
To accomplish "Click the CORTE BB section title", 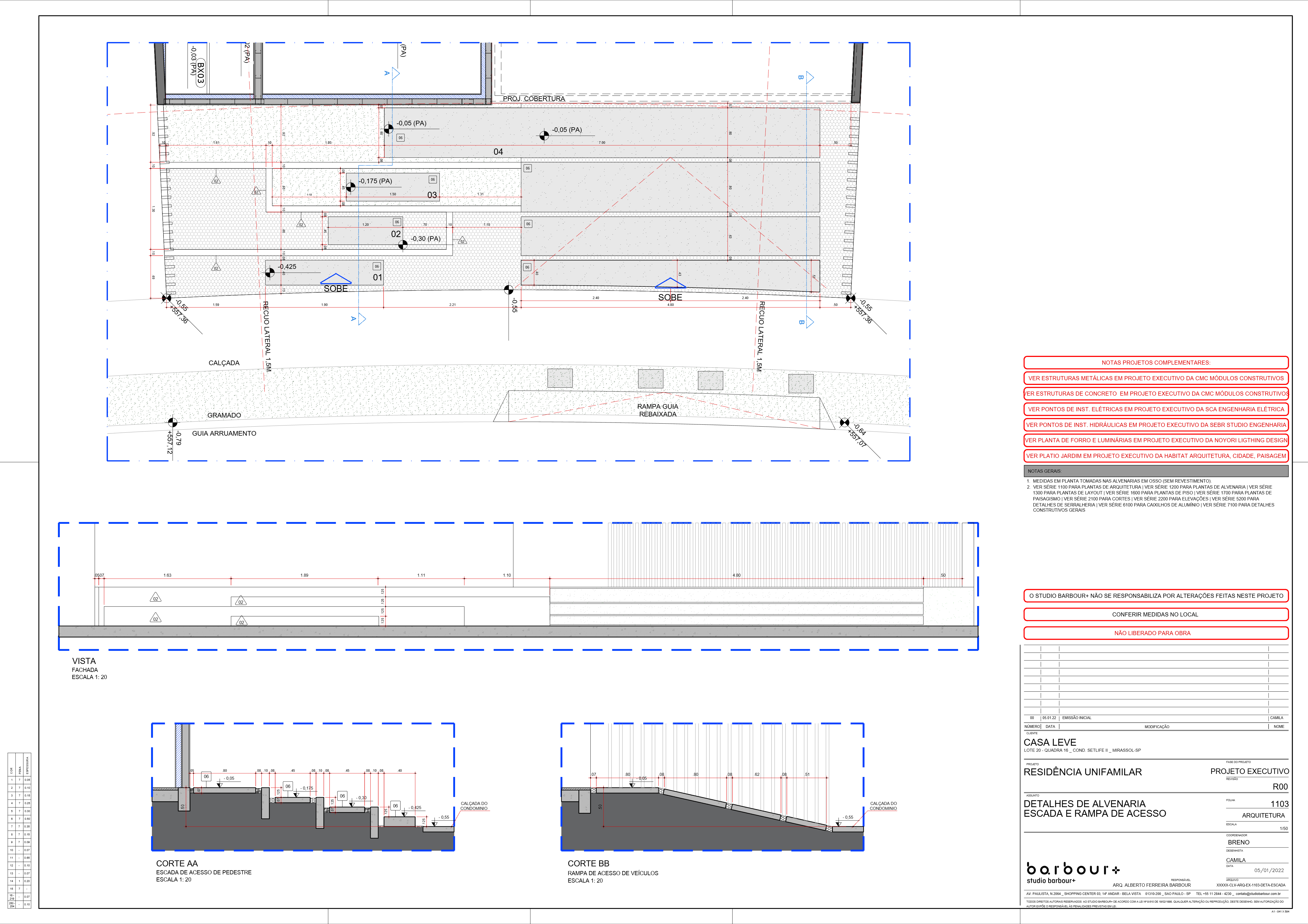I will coord(588,864).
